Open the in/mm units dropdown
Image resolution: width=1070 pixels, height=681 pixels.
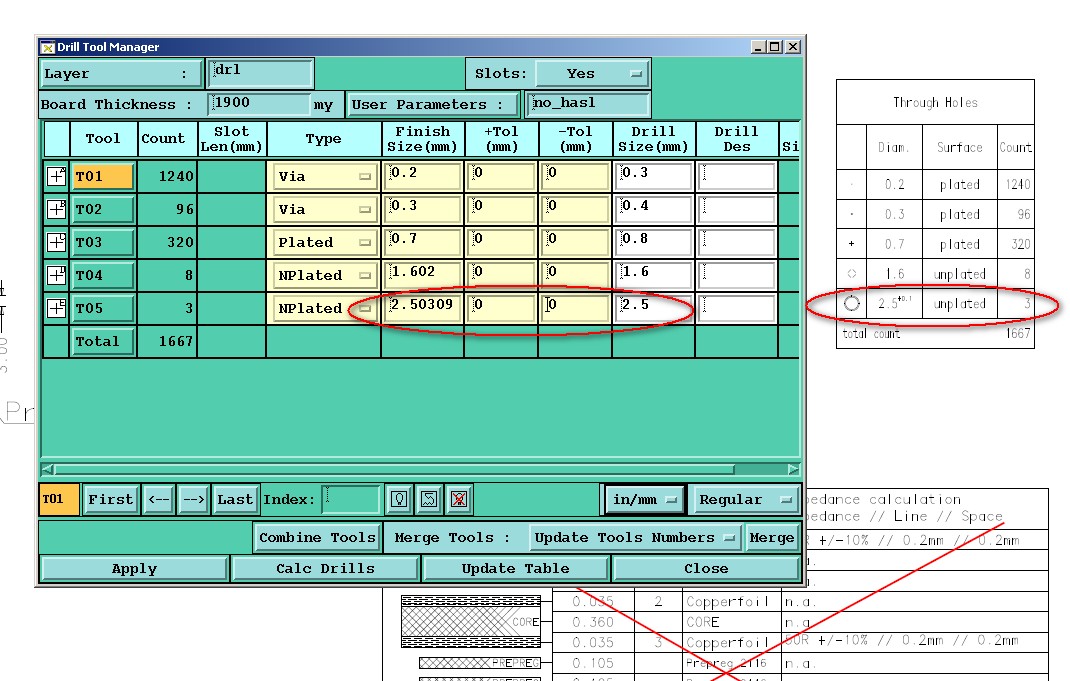coord(644,499)
